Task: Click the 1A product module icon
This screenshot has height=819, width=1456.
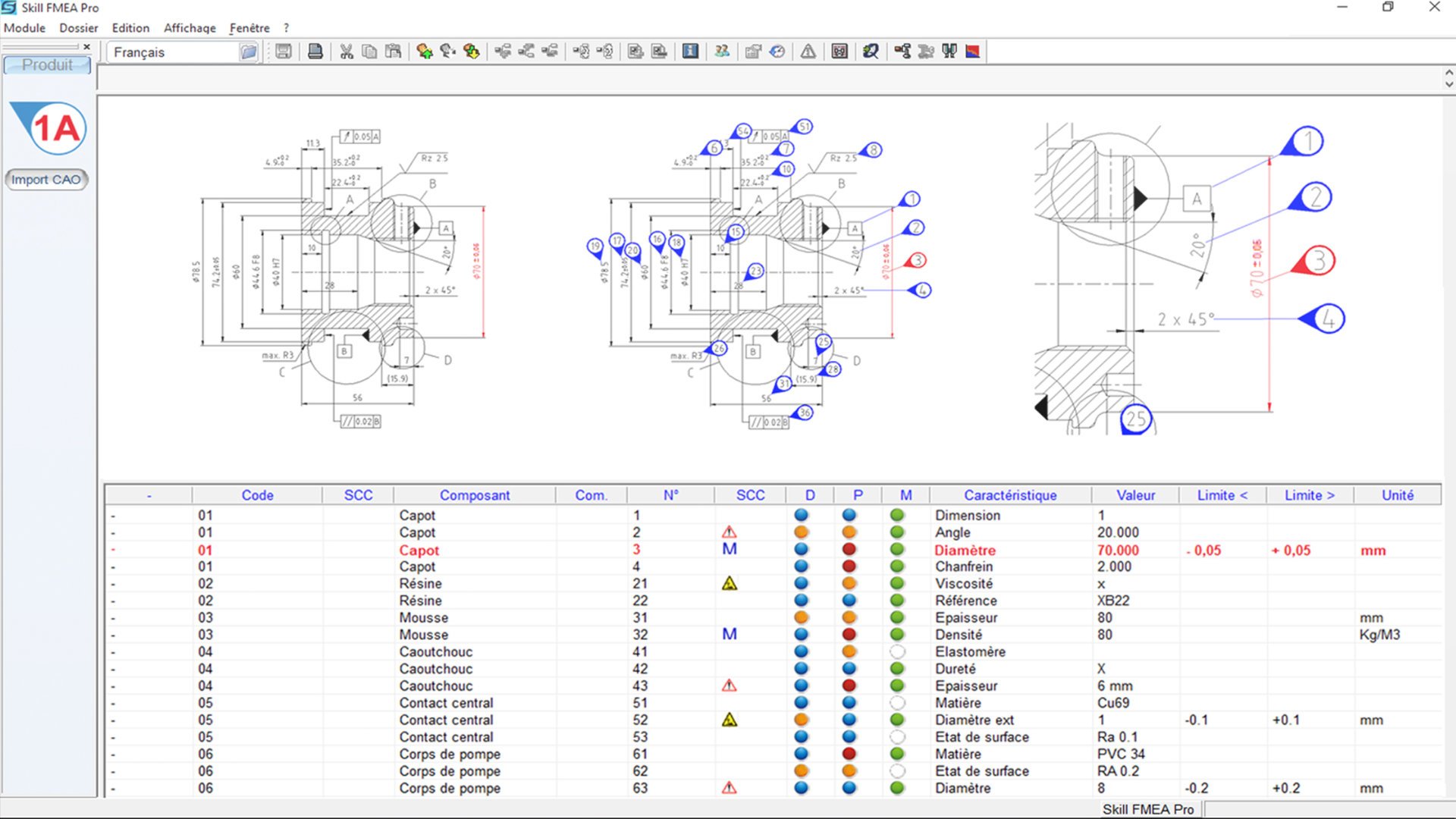Action: coord(49,127)
